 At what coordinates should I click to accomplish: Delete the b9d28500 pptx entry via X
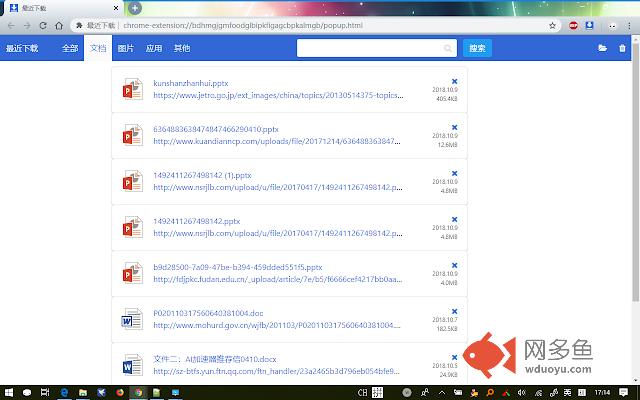(x=454, y=265)
